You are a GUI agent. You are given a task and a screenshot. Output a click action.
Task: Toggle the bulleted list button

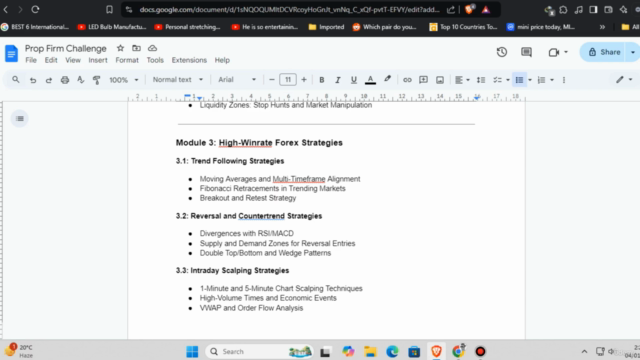click(519, 80)
